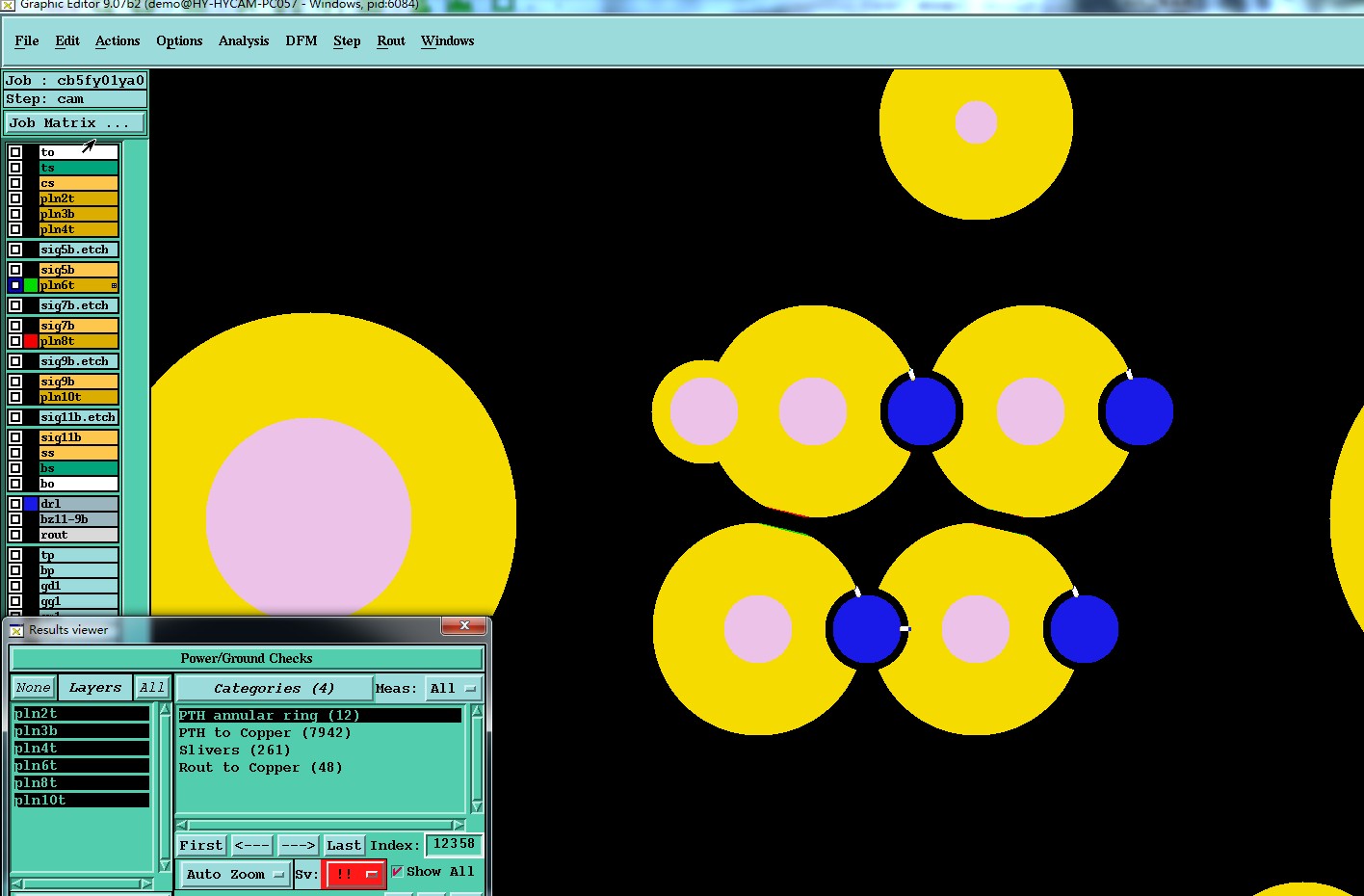Select pln6t in Results viewer layers
Screen dimensions: 1364x896
click(x=82, y=766)
